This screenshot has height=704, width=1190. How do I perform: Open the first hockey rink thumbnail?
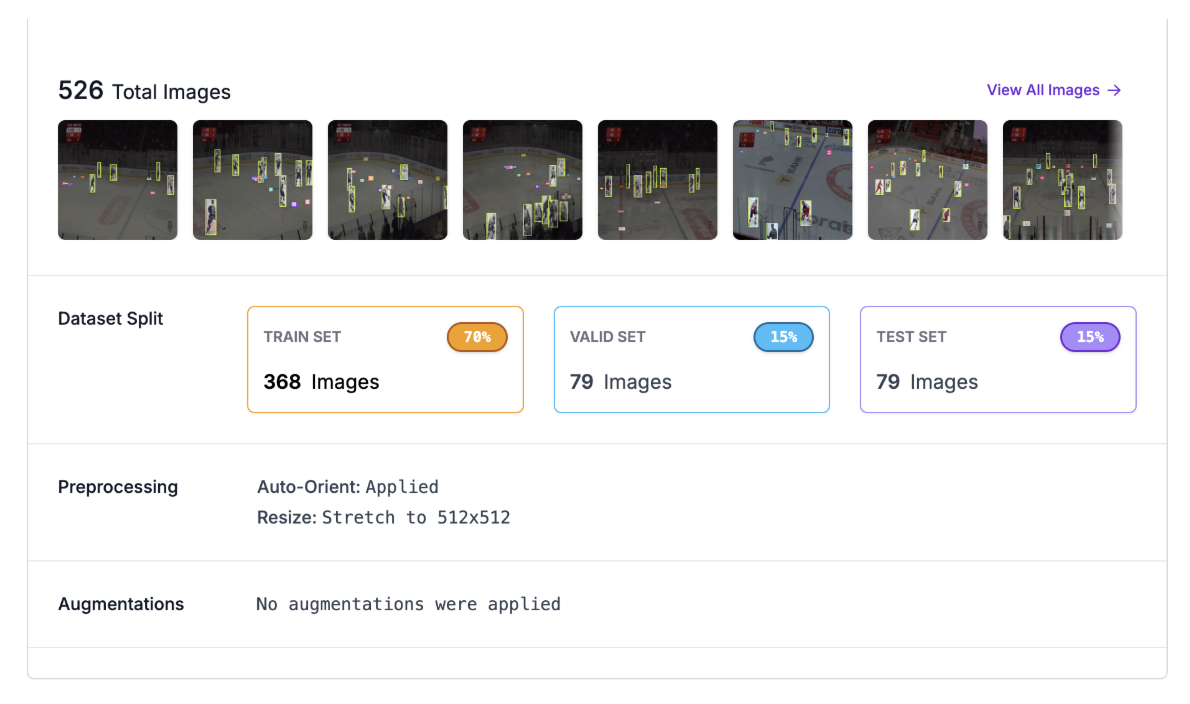[118, 180]
